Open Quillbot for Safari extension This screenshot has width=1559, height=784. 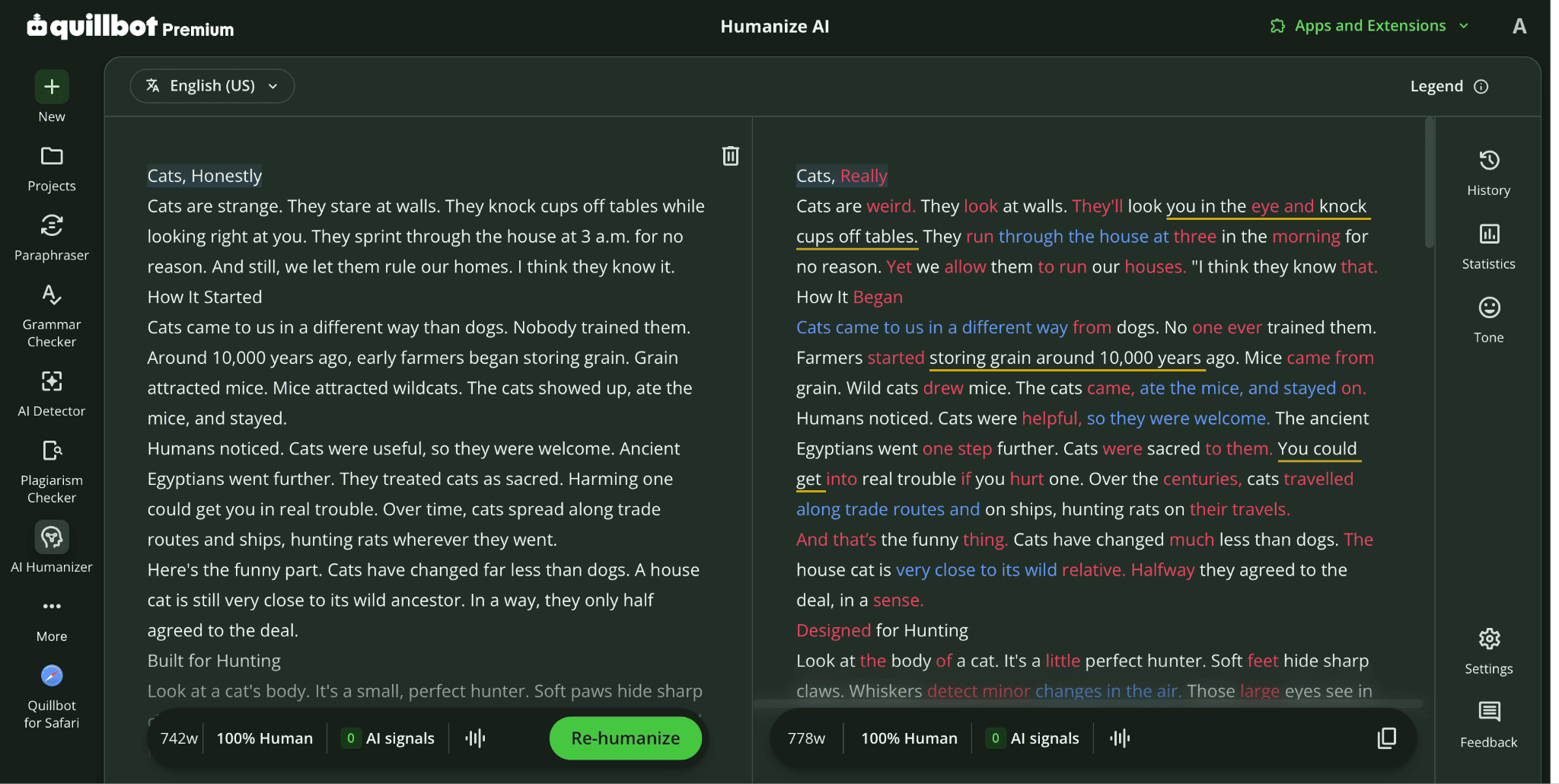coord(52,697)
